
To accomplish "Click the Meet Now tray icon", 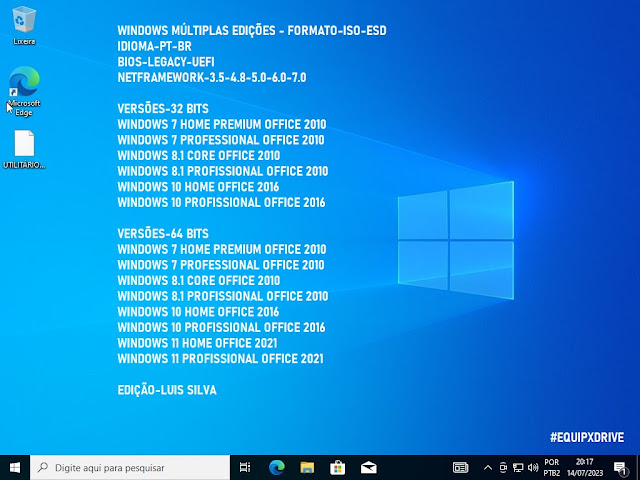I will [x=503, y=468].
